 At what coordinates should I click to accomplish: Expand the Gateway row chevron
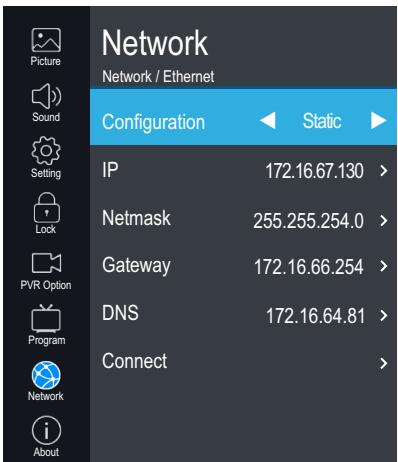pyautogui.click(x=384, y=266)
